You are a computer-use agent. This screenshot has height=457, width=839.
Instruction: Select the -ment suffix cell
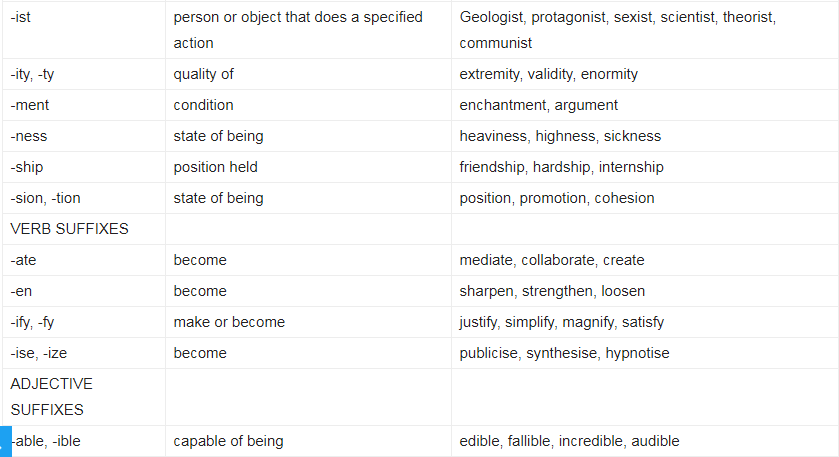pyautogui.click(x=84, y=105)
